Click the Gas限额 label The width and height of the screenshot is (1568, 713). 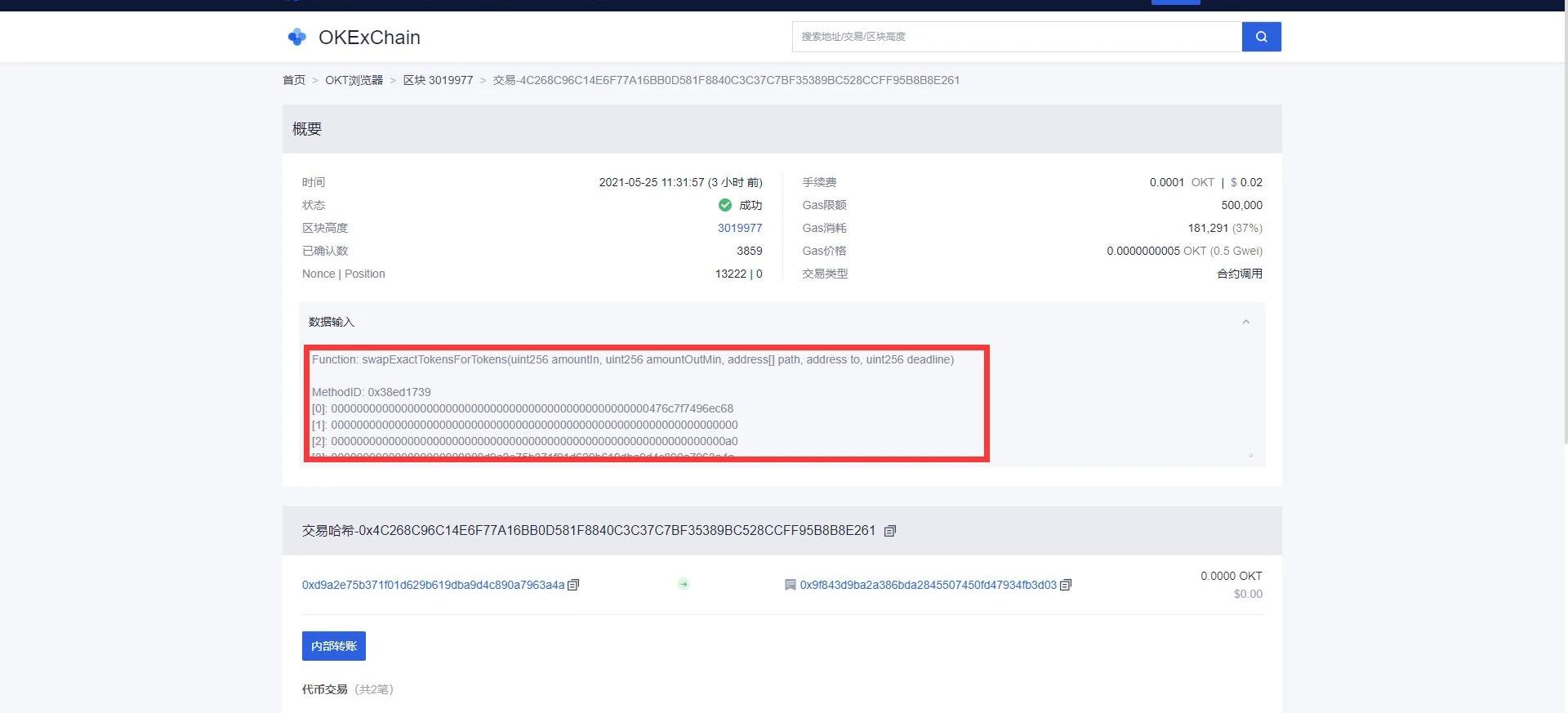pos(824,205)
